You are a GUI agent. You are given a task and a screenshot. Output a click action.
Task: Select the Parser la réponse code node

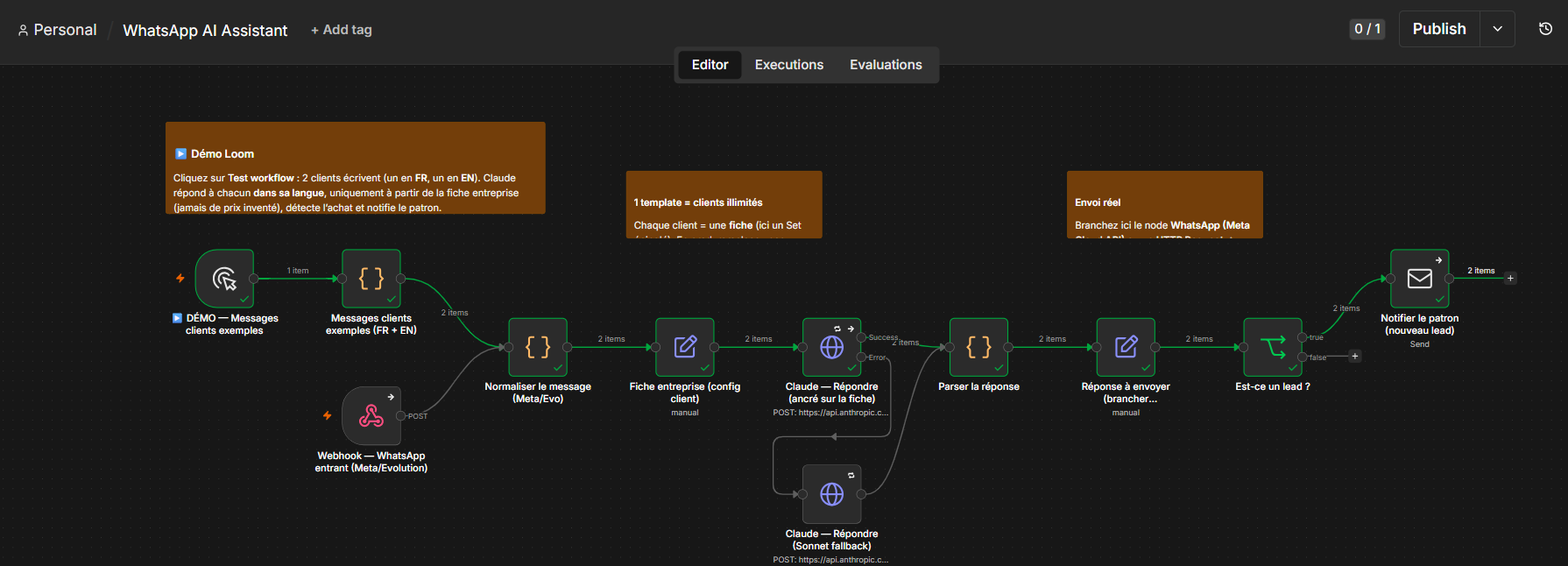978,347
